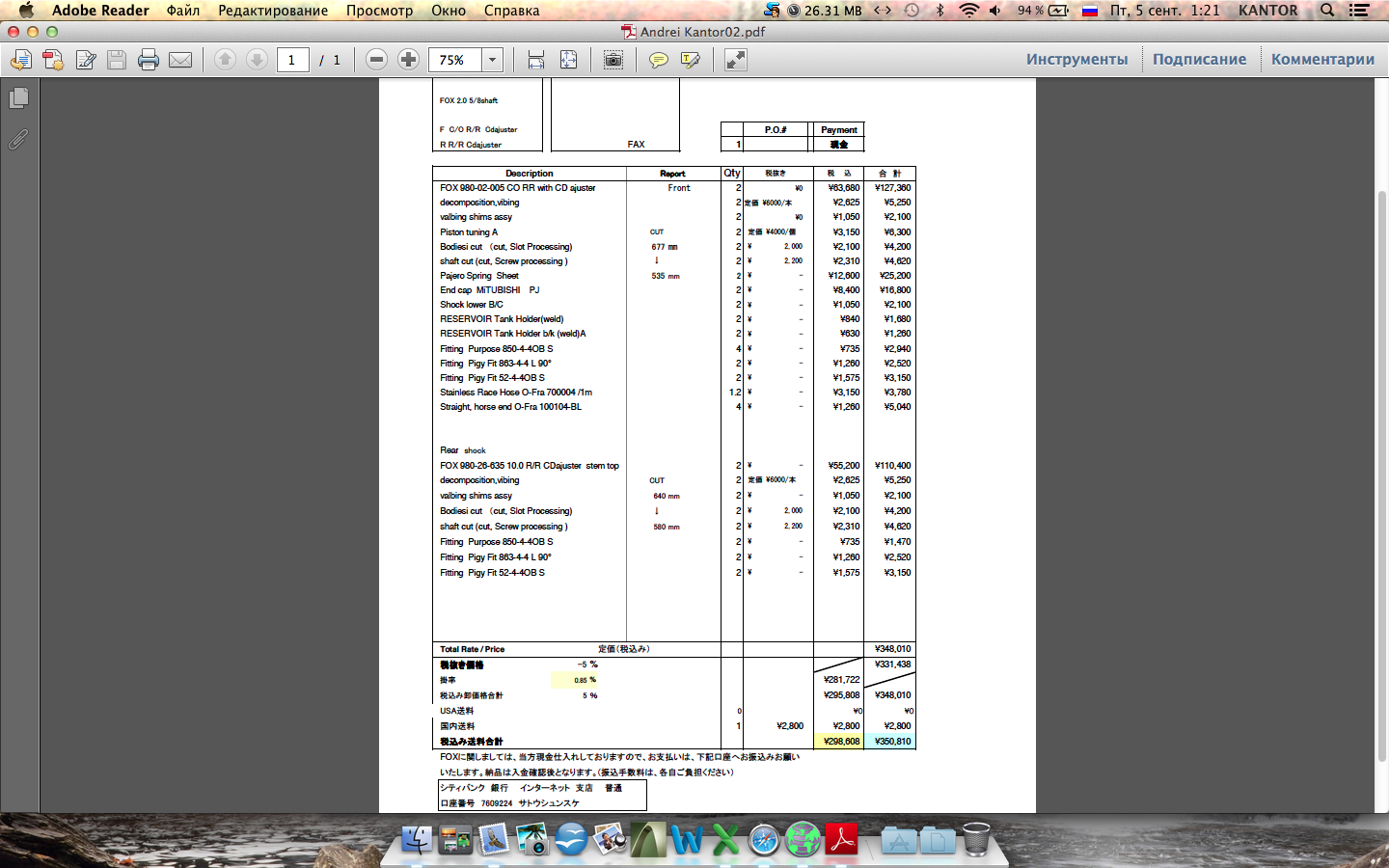1389x868 pixels.
Task: Send the file by email envelope icon
Action: pyautogui.click(x=180, y=60)
